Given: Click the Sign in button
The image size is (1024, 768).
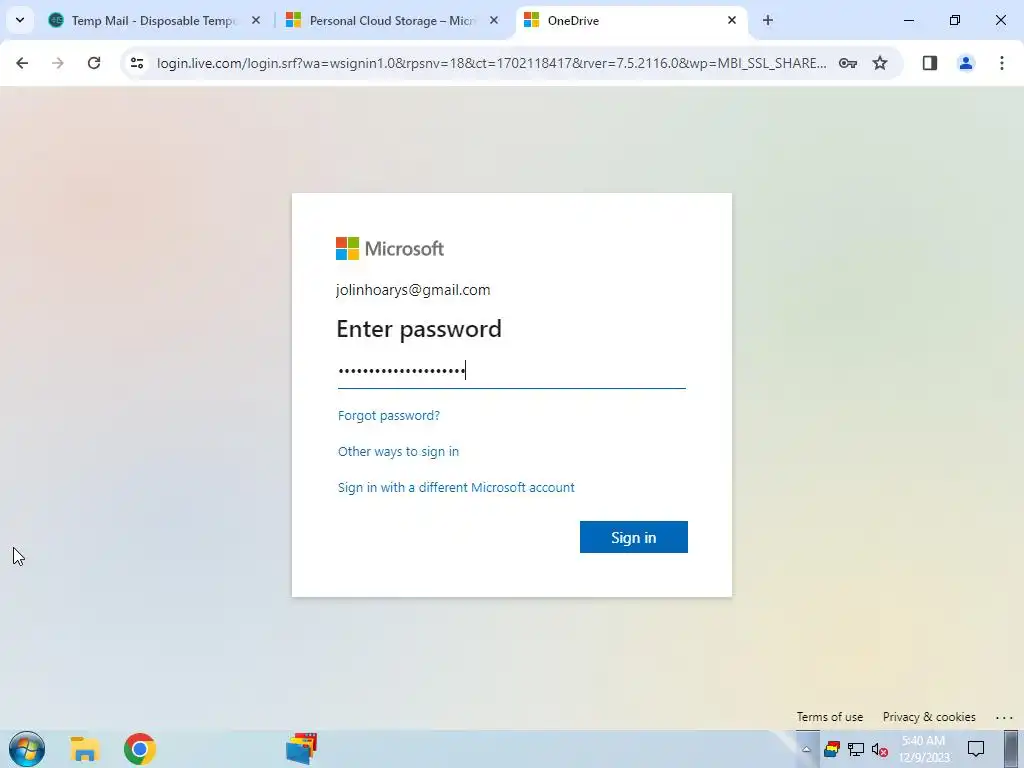Looking at the screenshot, I should (633, 537).
